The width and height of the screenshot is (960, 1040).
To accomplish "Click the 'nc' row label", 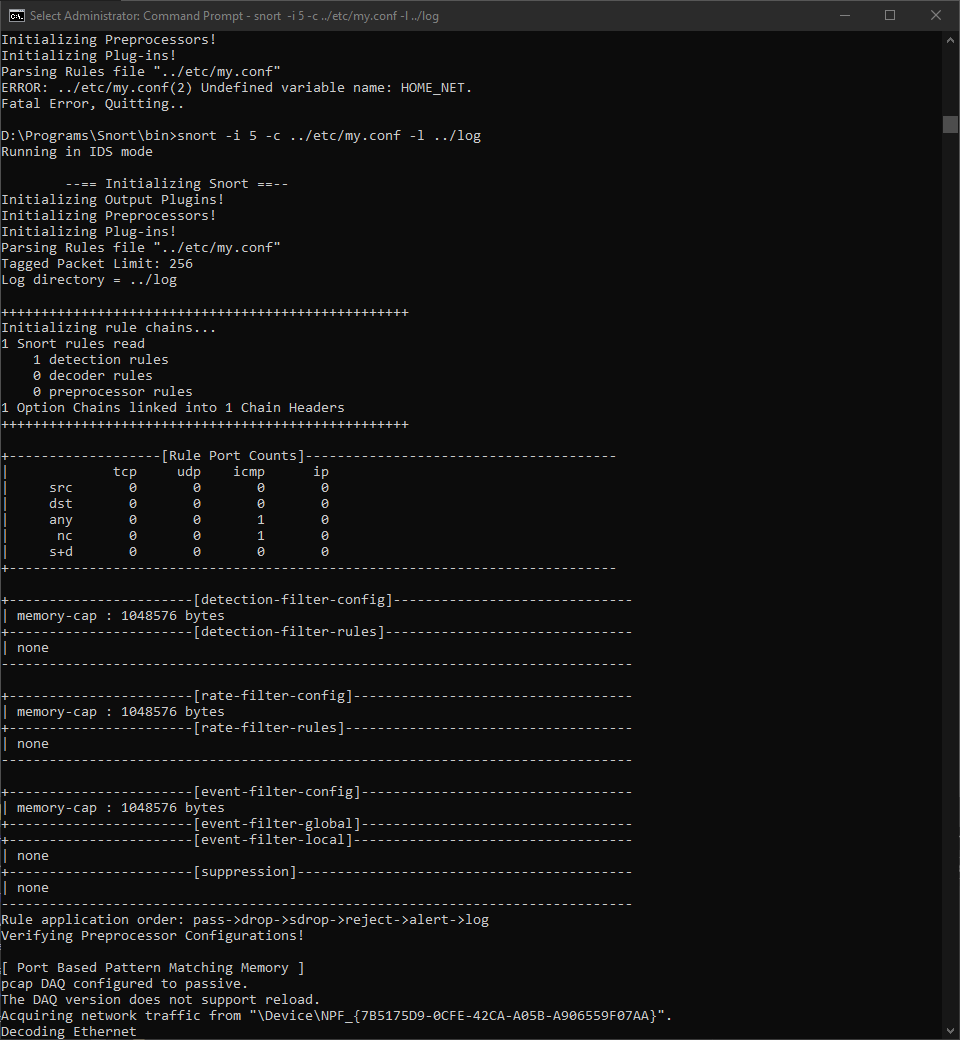I will coord(64,536).
